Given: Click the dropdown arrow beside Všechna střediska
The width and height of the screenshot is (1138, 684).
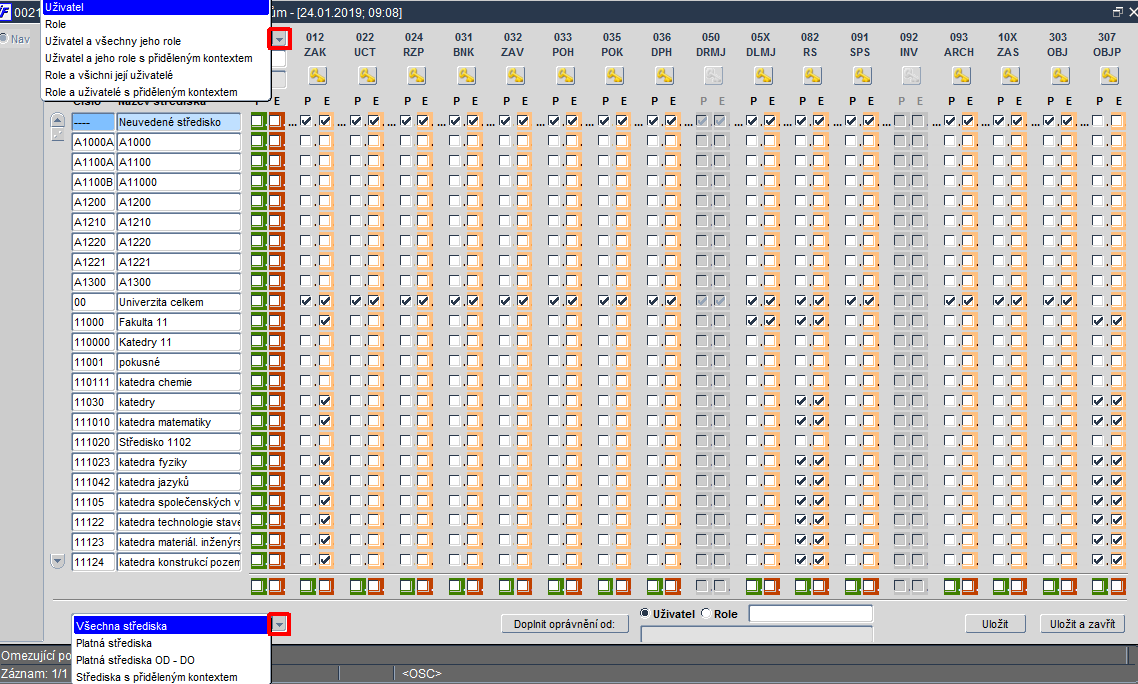Looking at the screenshot, I should [279, 624].
